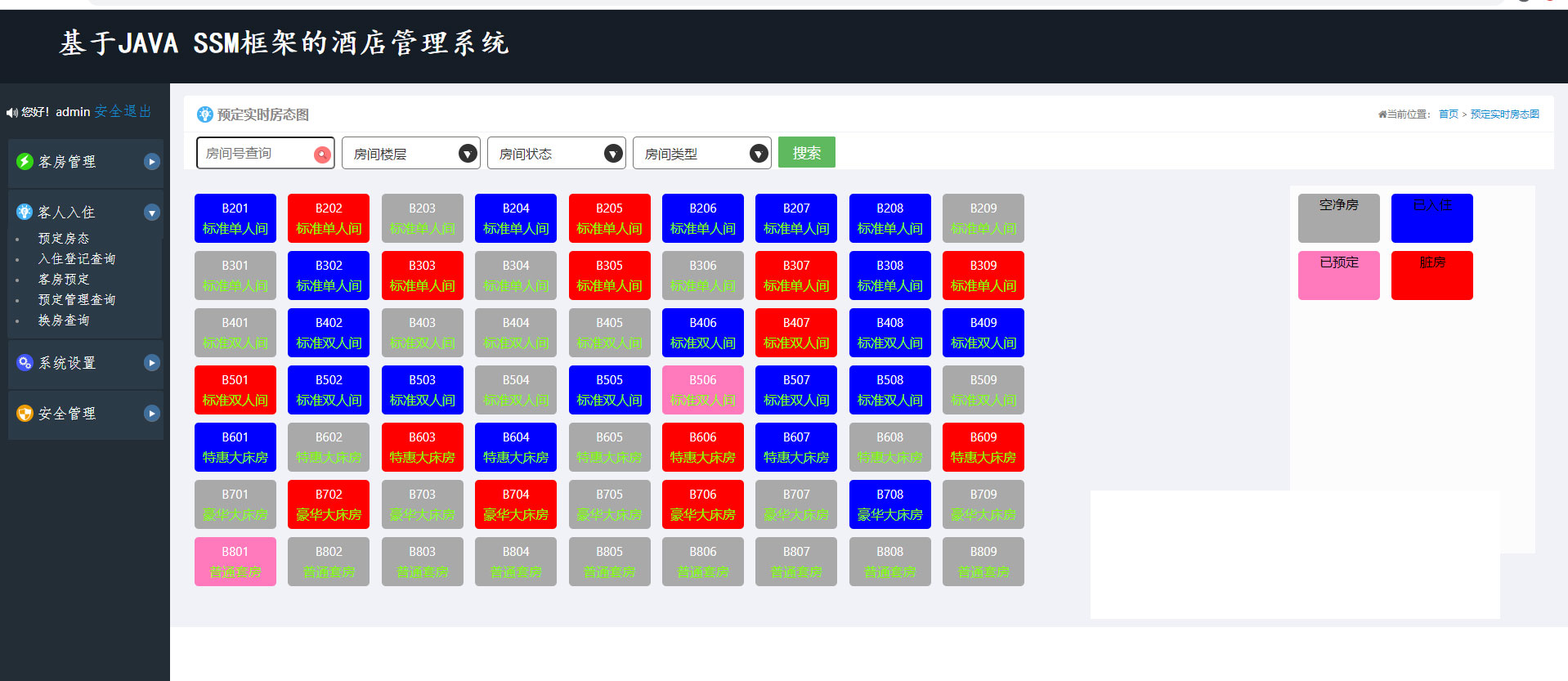Open 客房预定 in the sidebar
Image resolution: width=1568 pixels, height=681 pixels.
[64, 280]
